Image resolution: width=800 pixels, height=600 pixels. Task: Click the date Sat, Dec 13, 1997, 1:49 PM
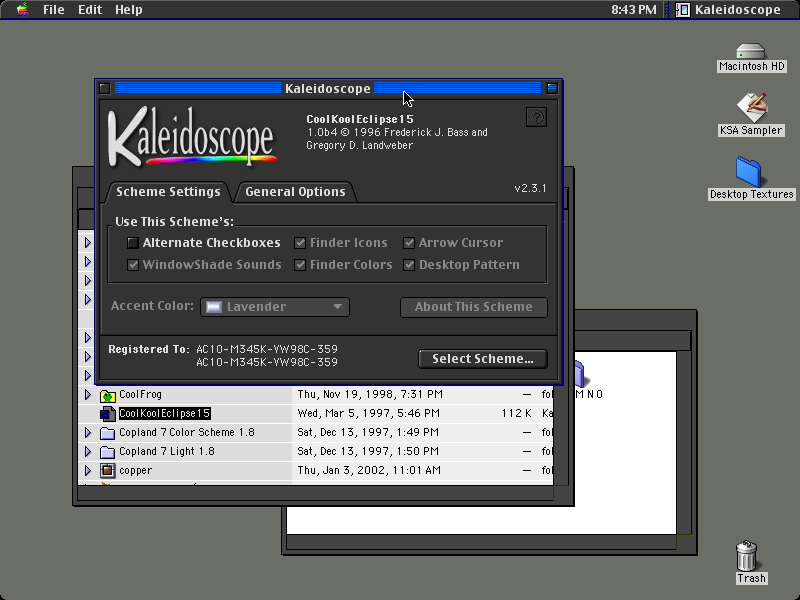[368, 433]
